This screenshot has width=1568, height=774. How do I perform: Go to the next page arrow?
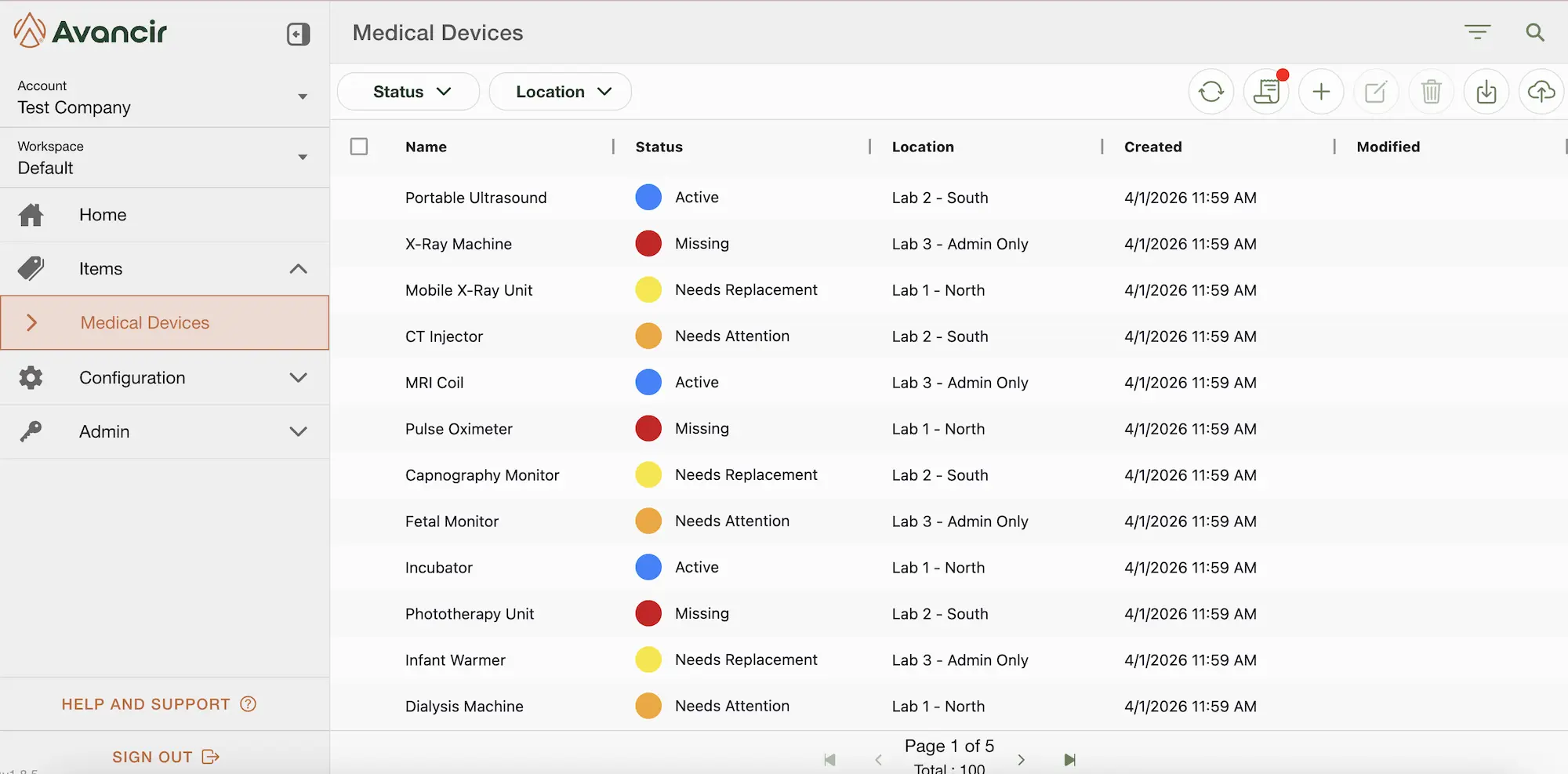pyautogui.click(x=1021, y=759)
